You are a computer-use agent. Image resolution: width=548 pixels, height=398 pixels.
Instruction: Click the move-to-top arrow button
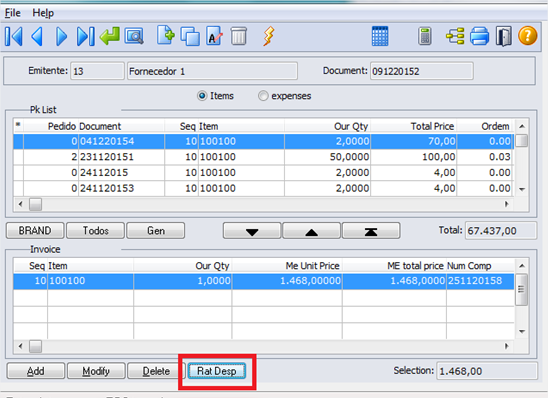point(371,231)
